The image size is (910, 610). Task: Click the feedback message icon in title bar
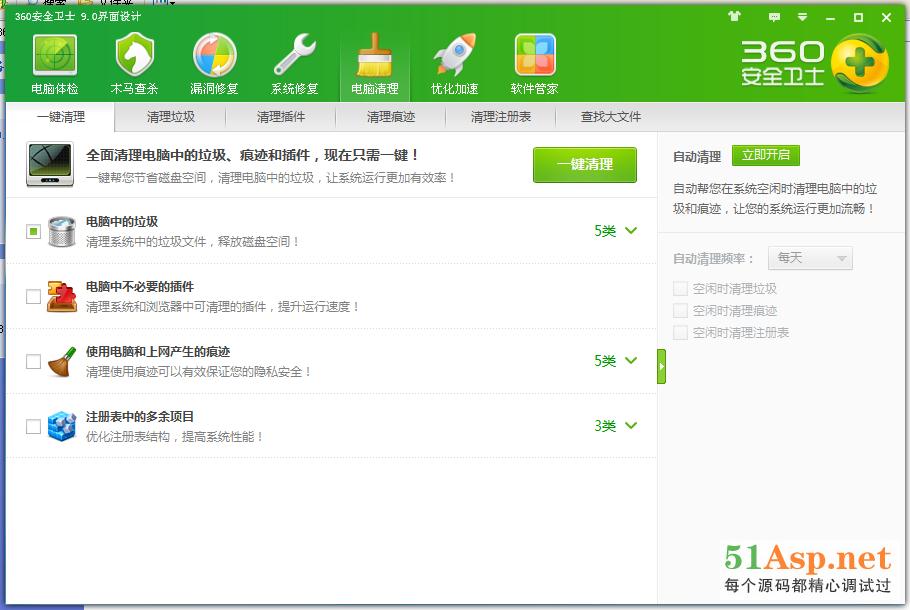point(774,17)
